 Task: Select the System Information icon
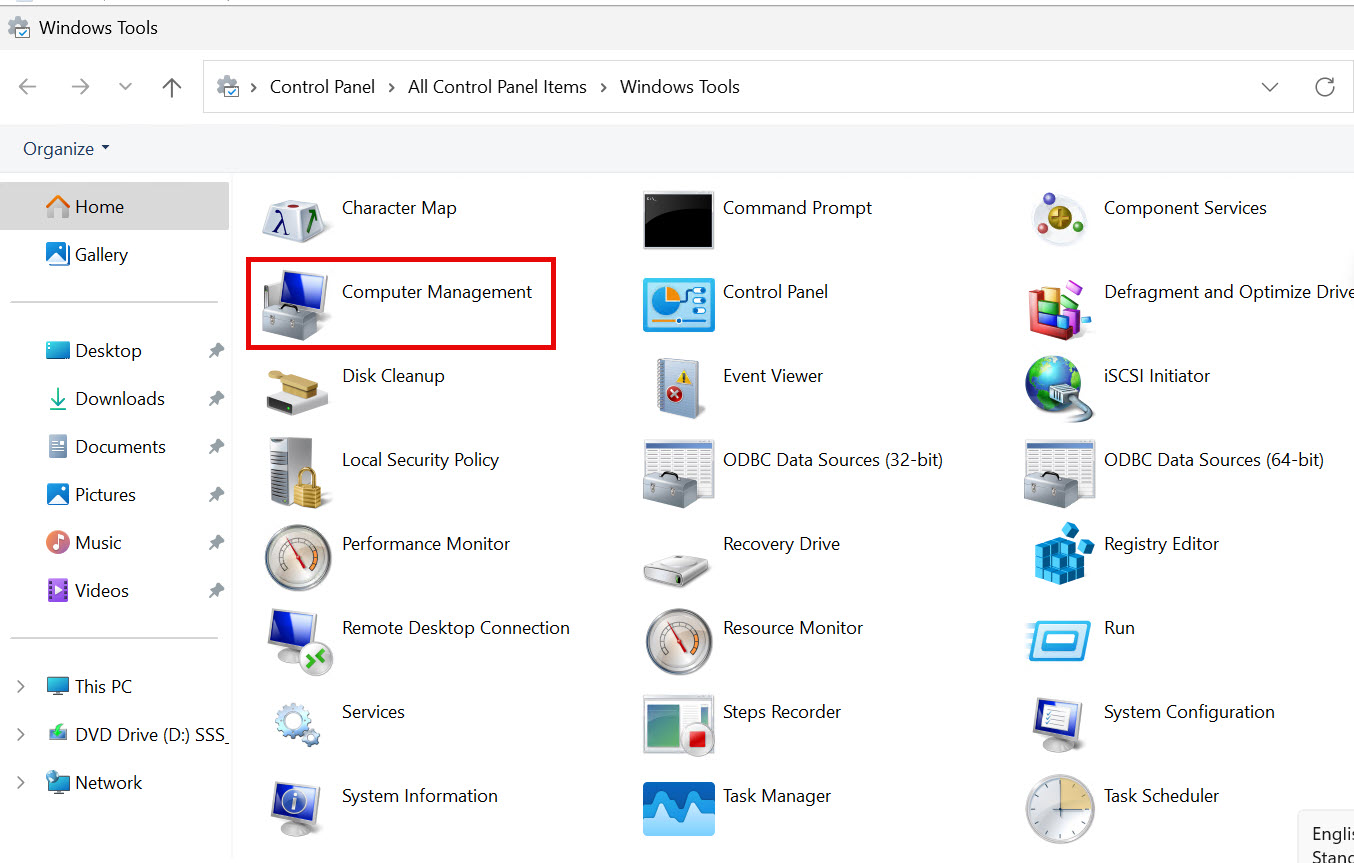pyautogui.click(x=297, y=809)
